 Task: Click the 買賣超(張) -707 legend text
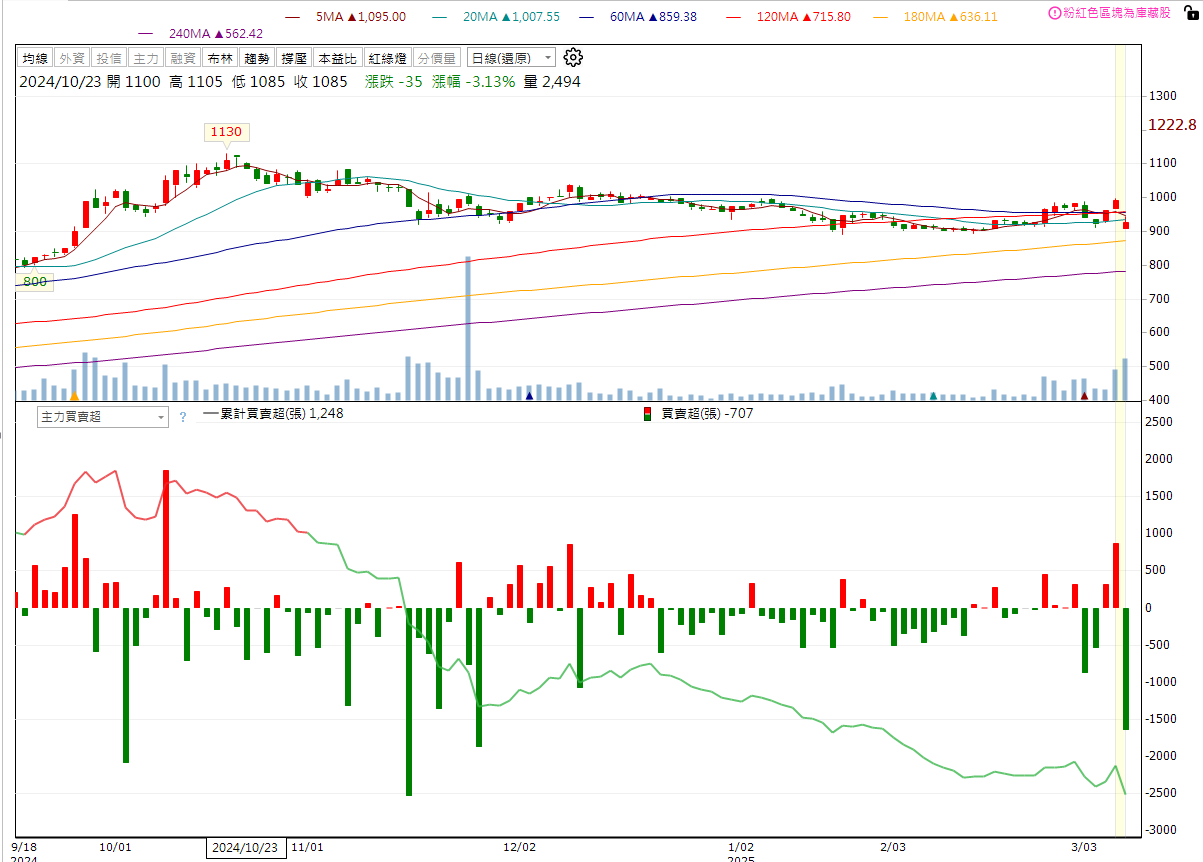(x=707, y=413)
